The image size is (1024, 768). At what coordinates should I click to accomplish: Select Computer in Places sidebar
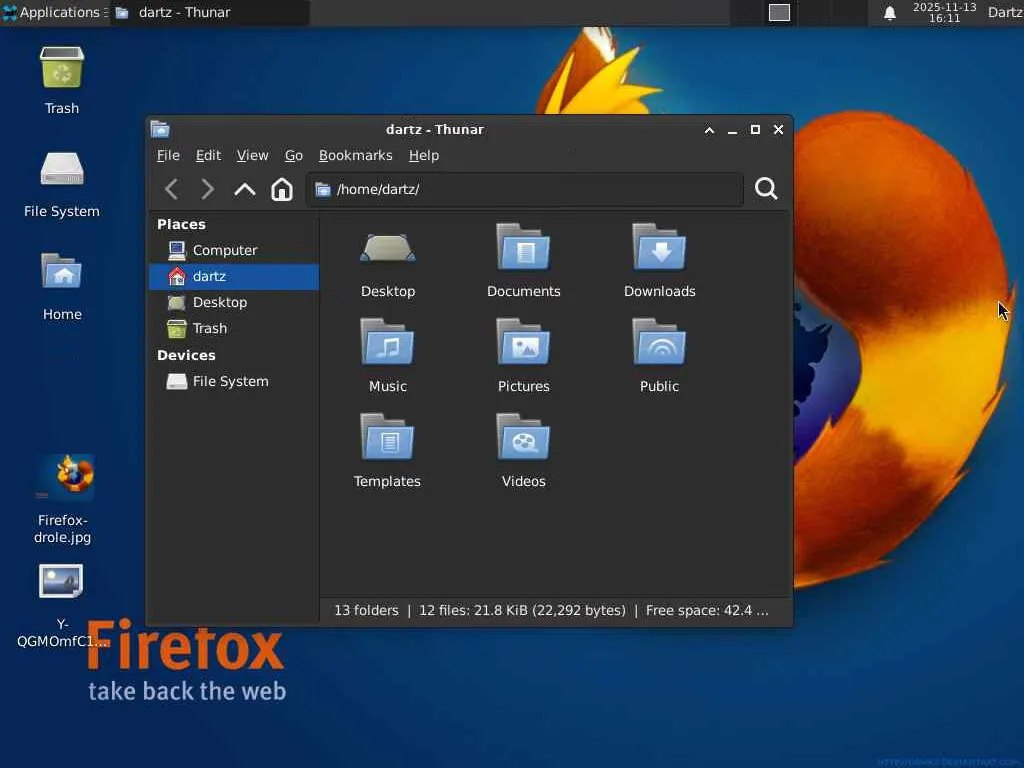[x=234, y=250]
